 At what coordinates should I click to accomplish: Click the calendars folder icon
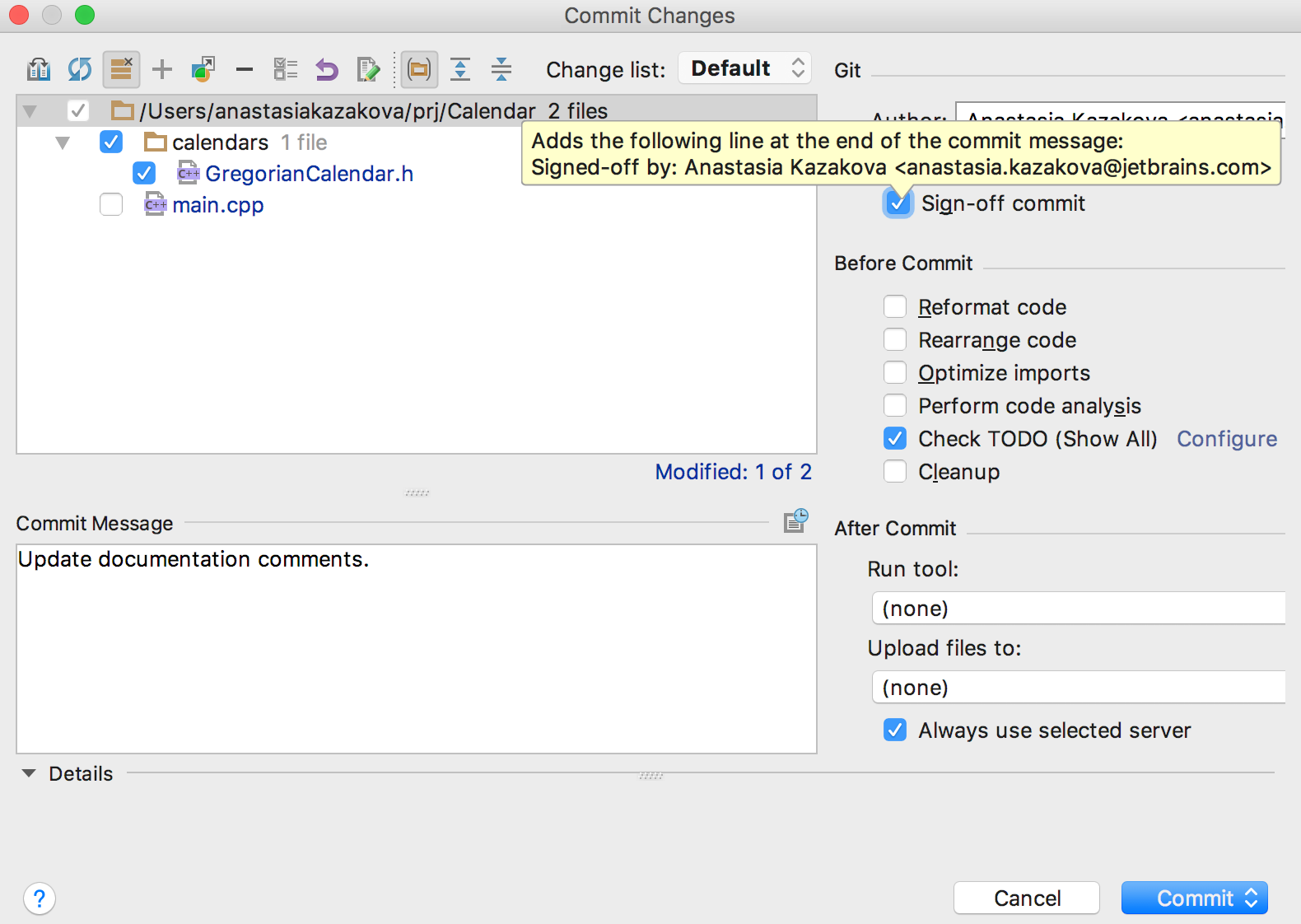pyautogui.click(x=156, y=142)
